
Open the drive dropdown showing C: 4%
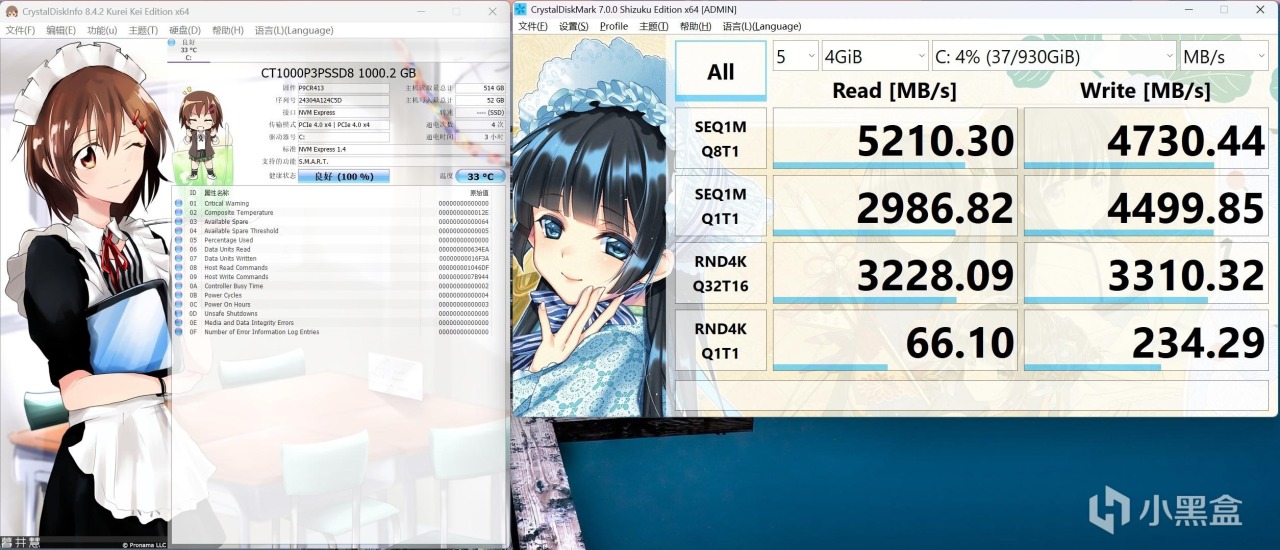click(1054, 56)
